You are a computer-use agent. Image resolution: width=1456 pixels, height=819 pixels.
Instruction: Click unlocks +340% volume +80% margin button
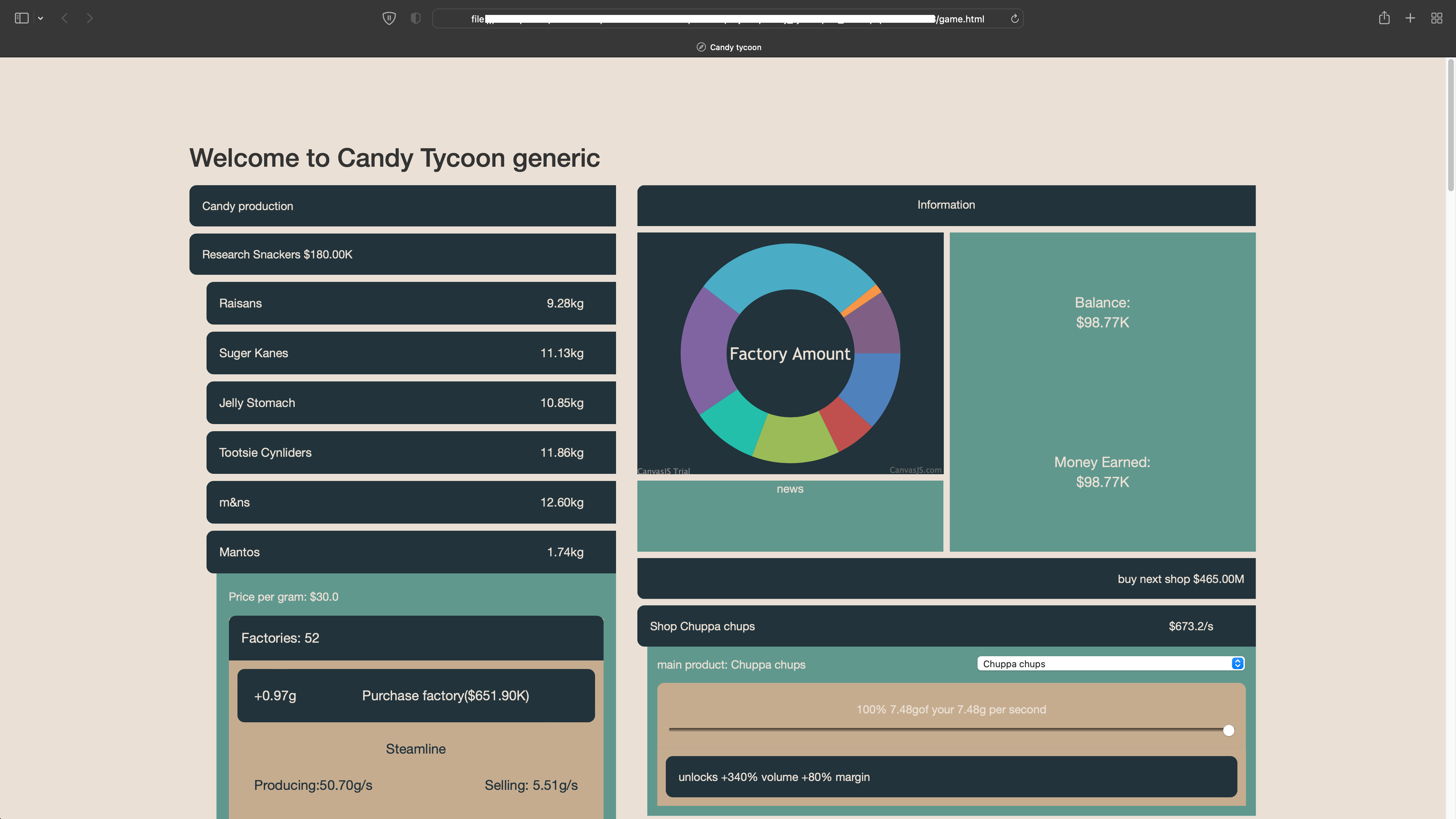pos(951,777)
